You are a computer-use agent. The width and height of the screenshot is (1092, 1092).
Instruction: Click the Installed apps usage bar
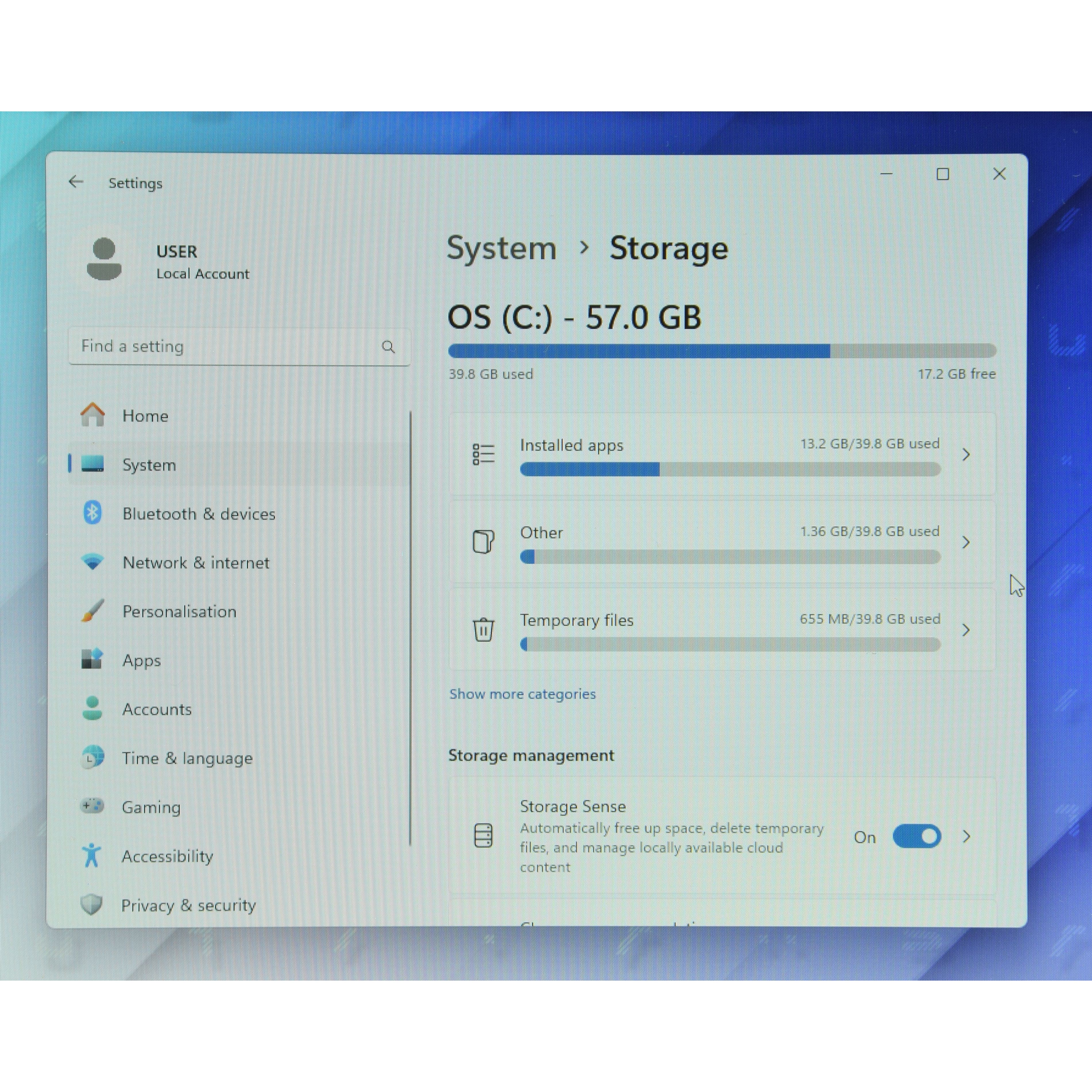coord(730,469)
